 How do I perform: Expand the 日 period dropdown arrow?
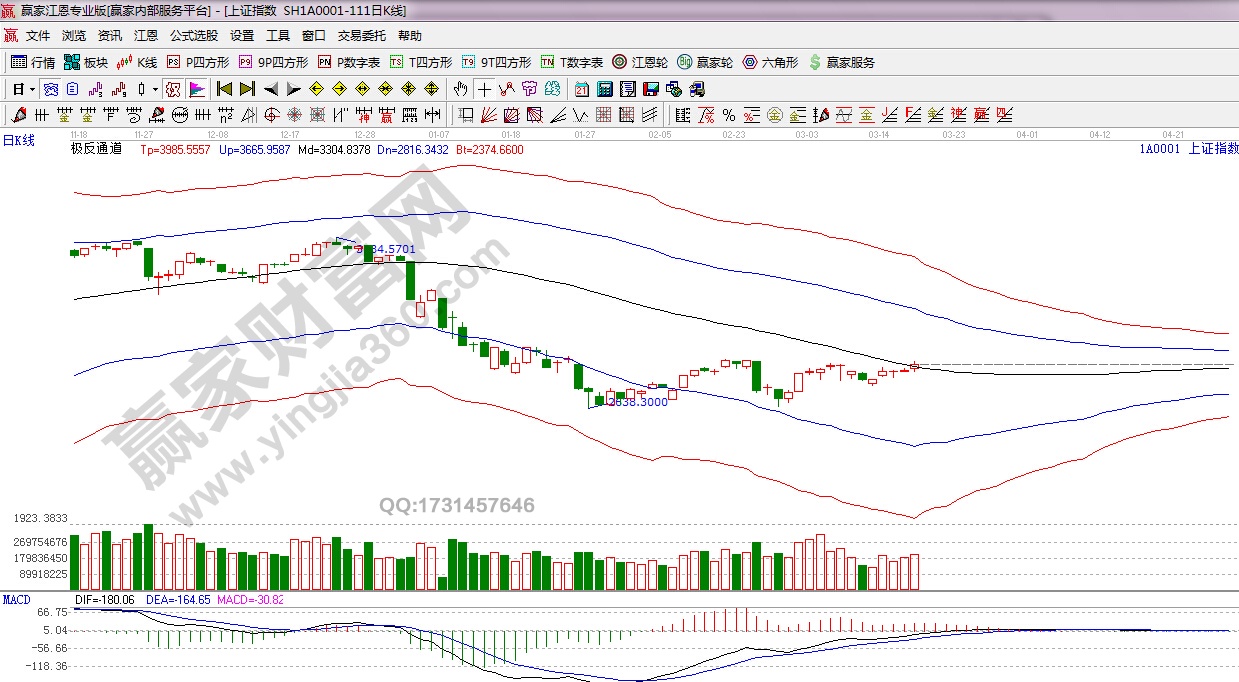click(31, 89)
